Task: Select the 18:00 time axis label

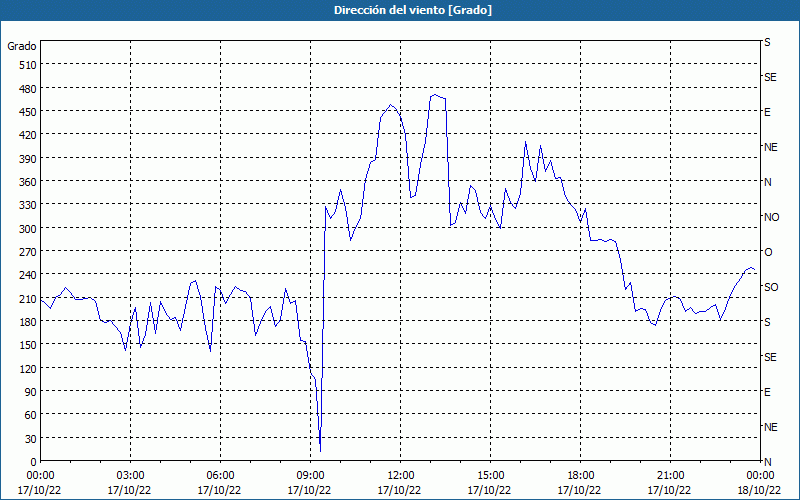Action: pyautogui.click(x=580, y=476)
